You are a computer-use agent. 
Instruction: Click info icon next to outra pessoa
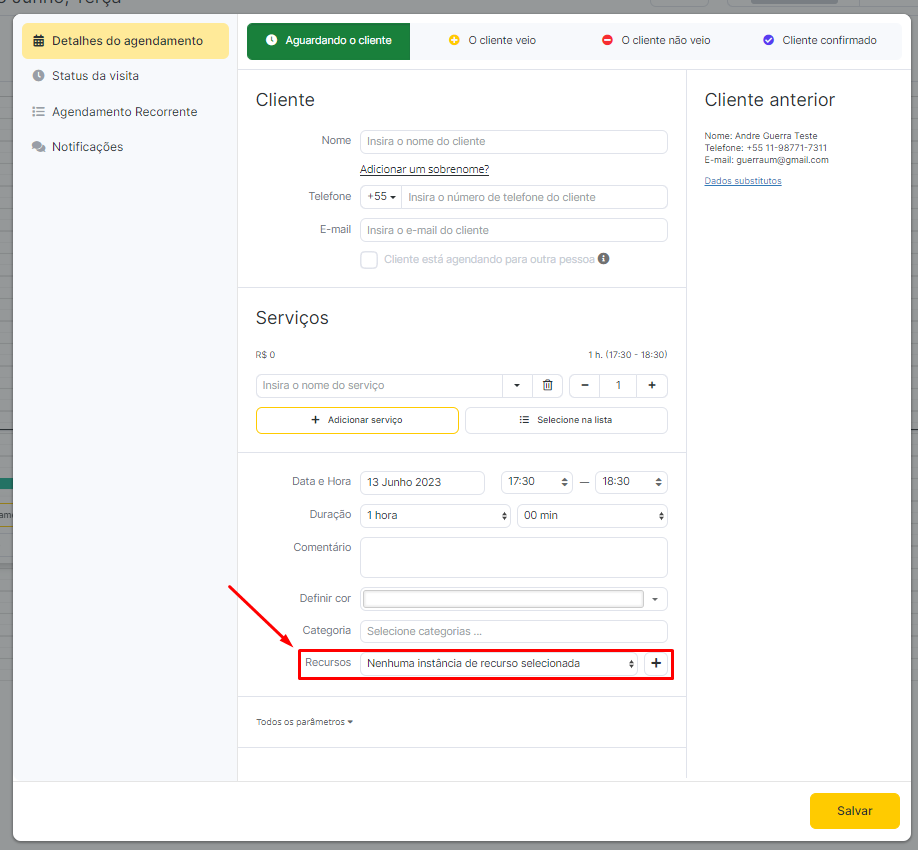[604, 259]
